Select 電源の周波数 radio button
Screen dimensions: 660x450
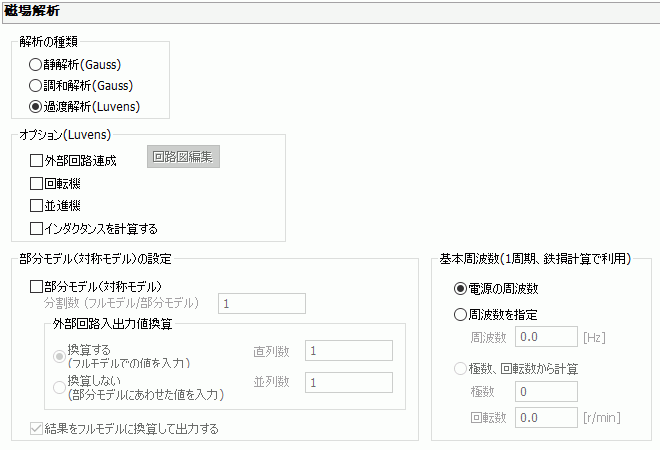tap(460, 289)
